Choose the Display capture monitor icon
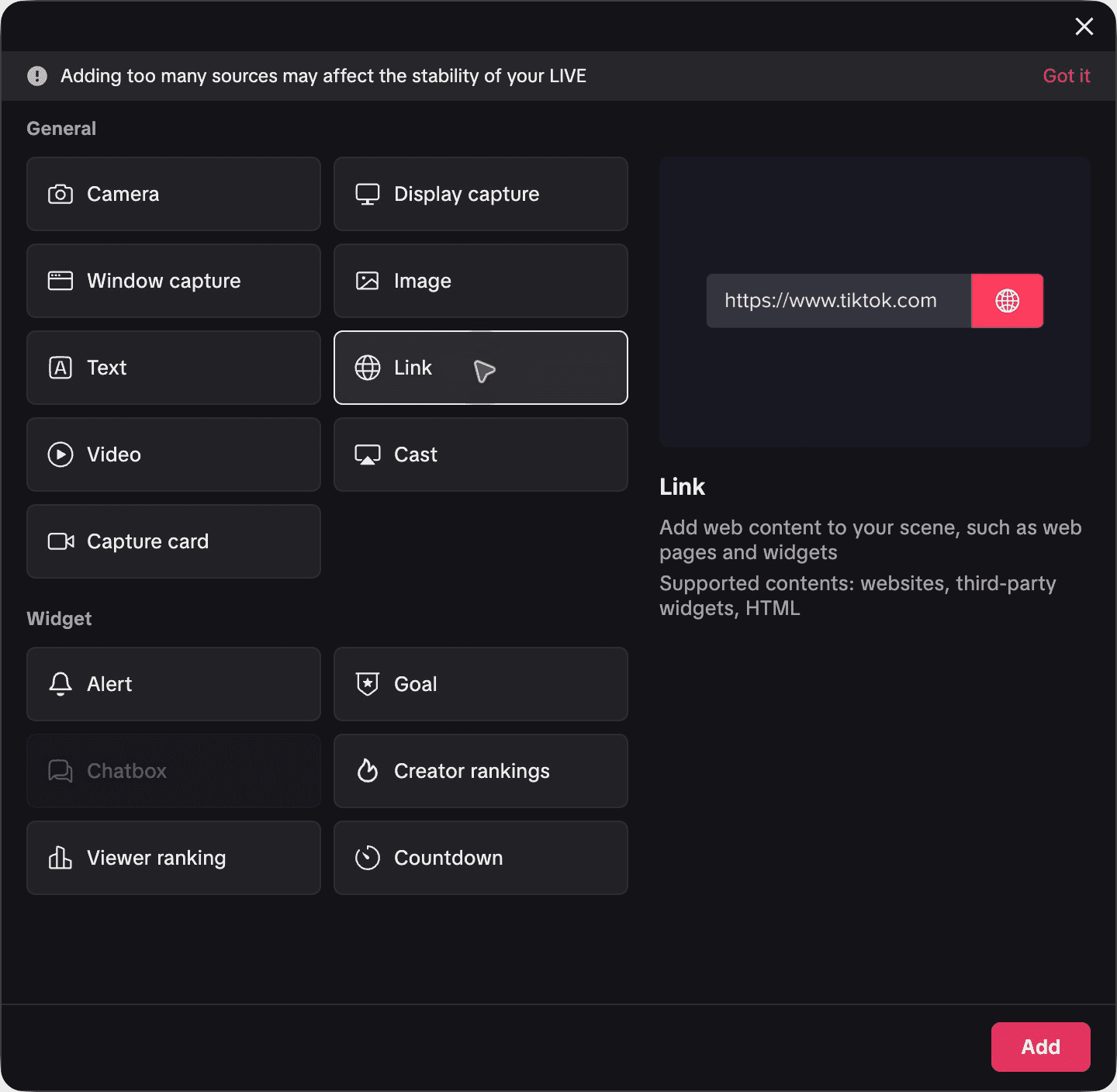This screenshot has width=1117, height=1092. click(368, 194)
